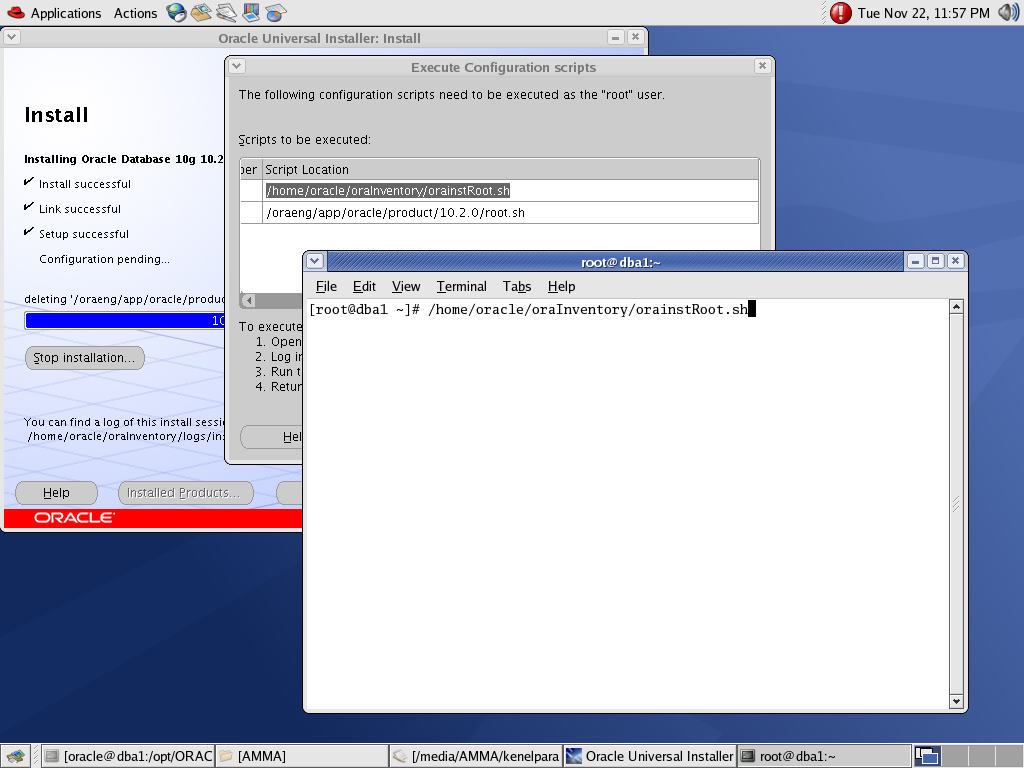
Task: Switch to AMMA folder taskbar window
Action: 302,756
